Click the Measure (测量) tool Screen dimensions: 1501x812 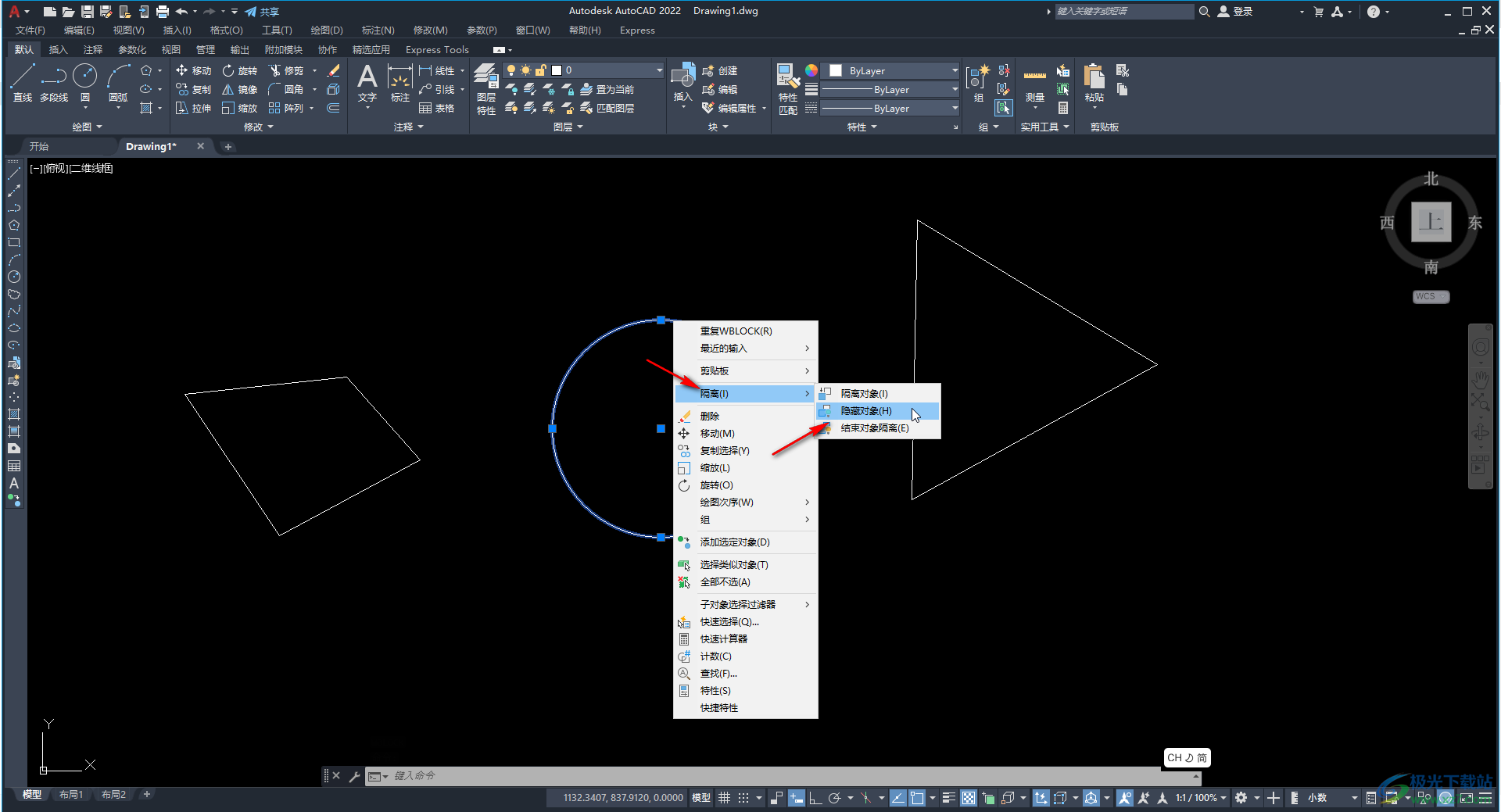1035,83
